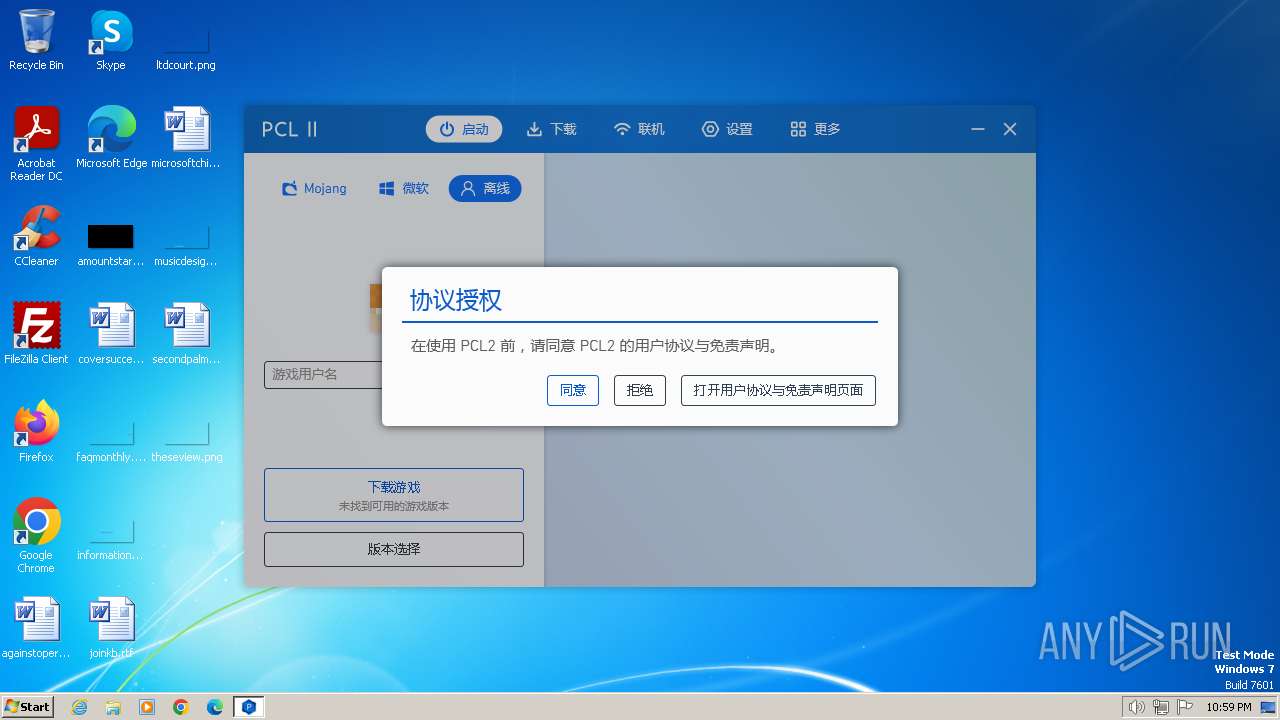Screen dimensions: 1280x720
Task: Open 版本选择 version selection
Action: pos(394,549)
